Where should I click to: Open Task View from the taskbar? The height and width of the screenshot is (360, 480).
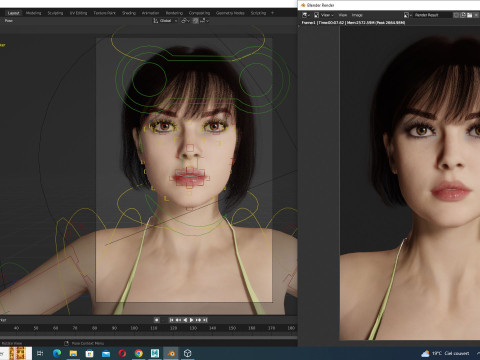tap(40, 353)
